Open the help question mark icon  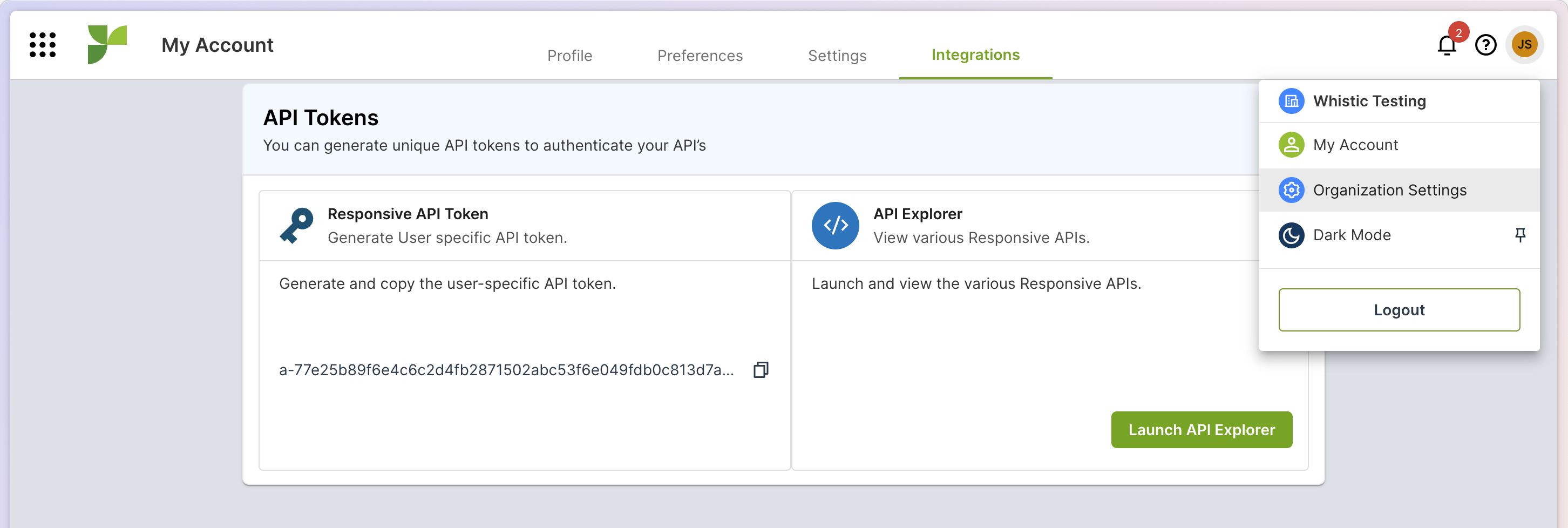1486,44
